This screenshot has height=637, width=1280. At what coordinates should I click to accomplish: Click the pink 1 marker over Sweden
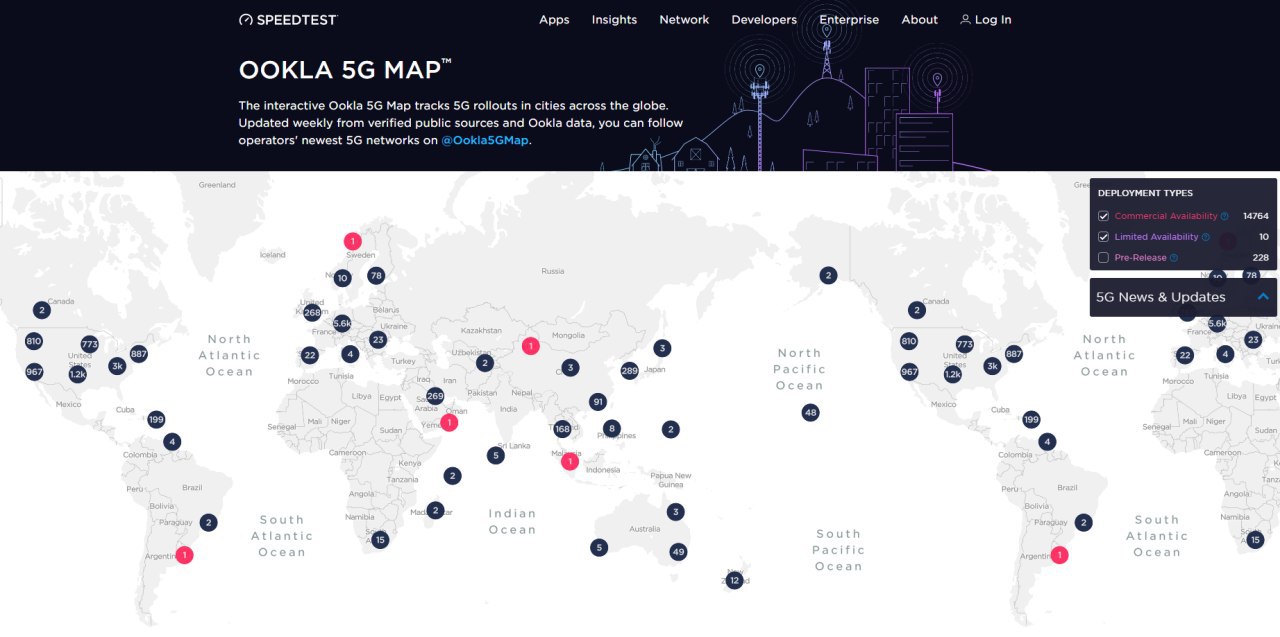pyautogui.click(x=352, y=241)
